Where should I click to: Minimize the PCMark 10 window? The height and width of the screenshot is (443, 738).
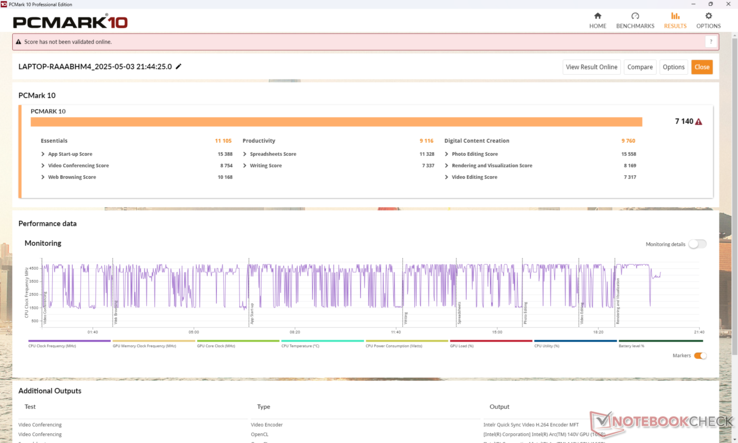(x=693, y=4)
